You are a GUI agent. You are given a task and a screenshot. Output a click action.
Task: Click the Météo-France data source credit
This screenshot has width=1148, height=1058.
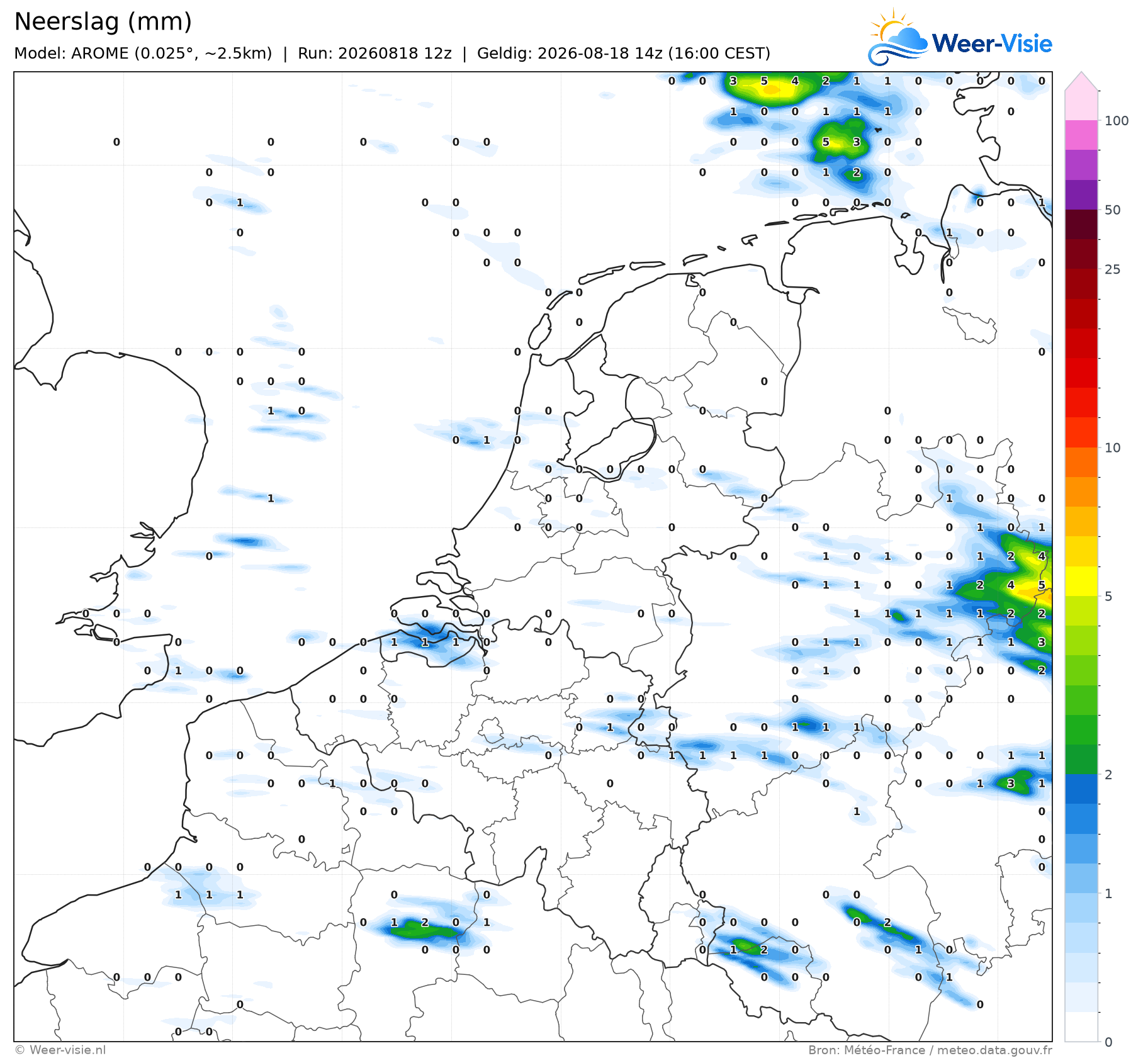tap(930, 1050)
